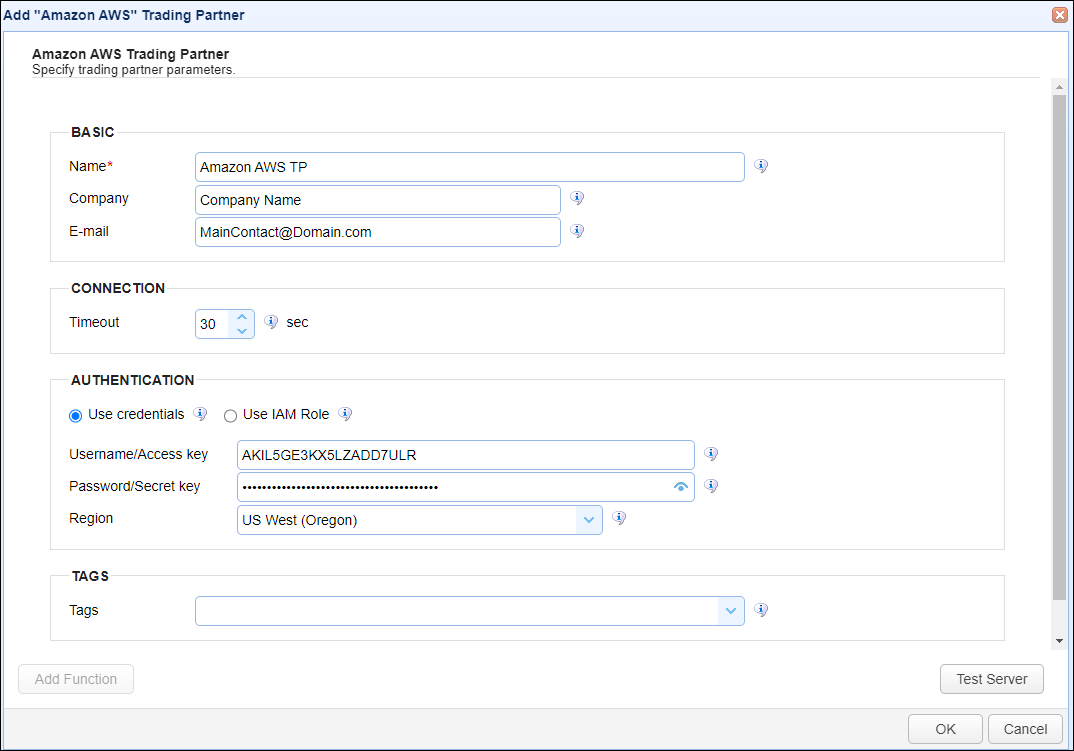Click the scrollbar up arrow
Viewport: 1074px width, 751px height.
pos(1060,87)
